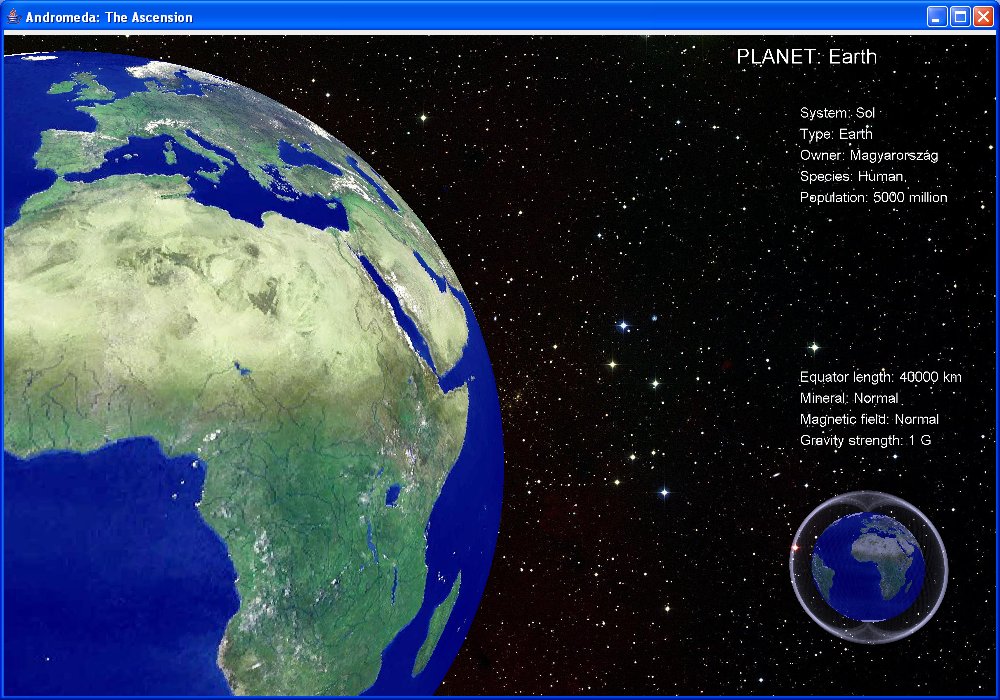Click the 'Andromeda: The Ascension' window title
This screenshot has height=700, width=1000.
[x=109, y=17]
